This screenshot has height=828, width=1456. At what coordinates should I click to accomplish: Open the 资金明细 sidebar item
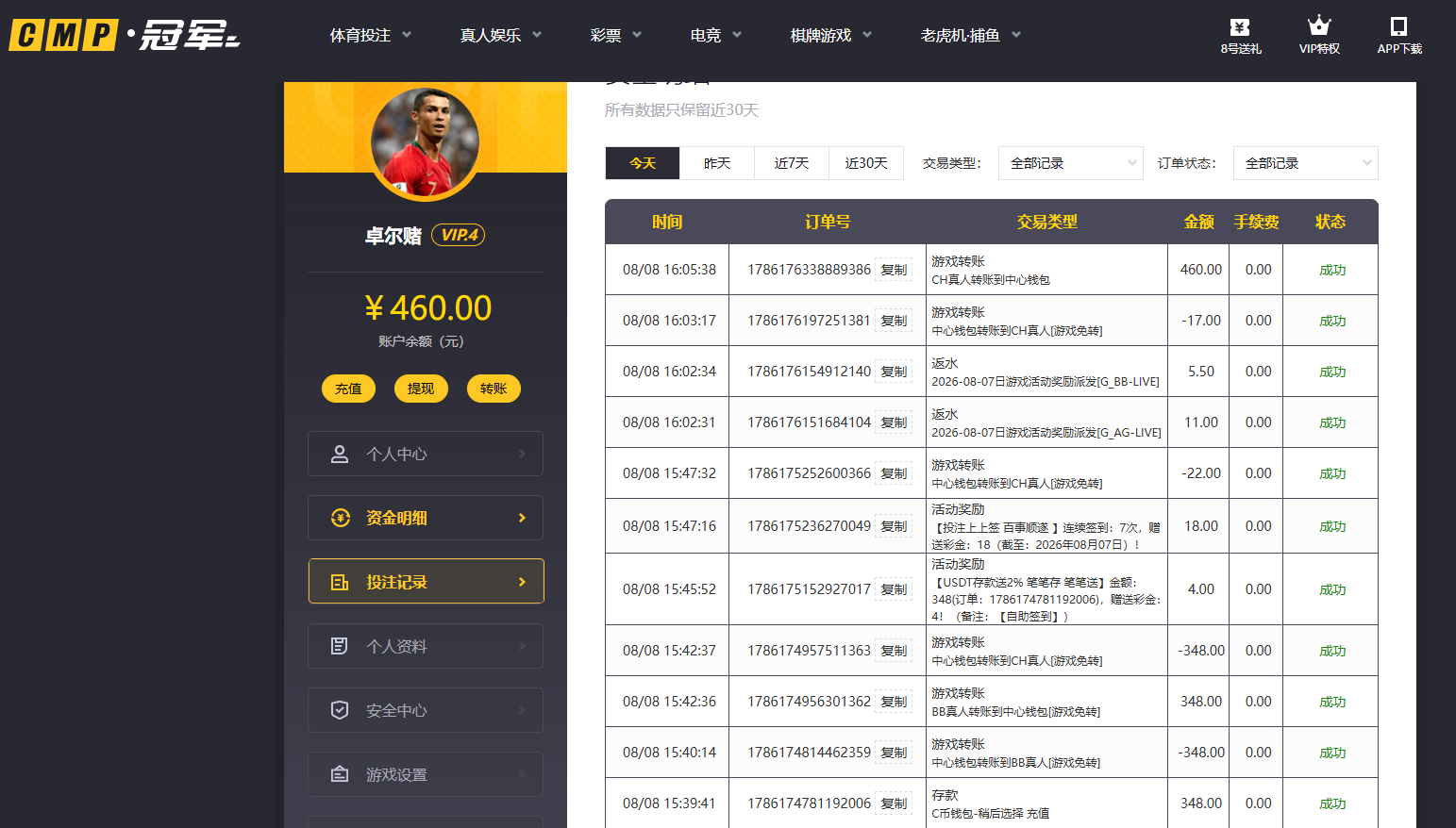pos(426,518)
